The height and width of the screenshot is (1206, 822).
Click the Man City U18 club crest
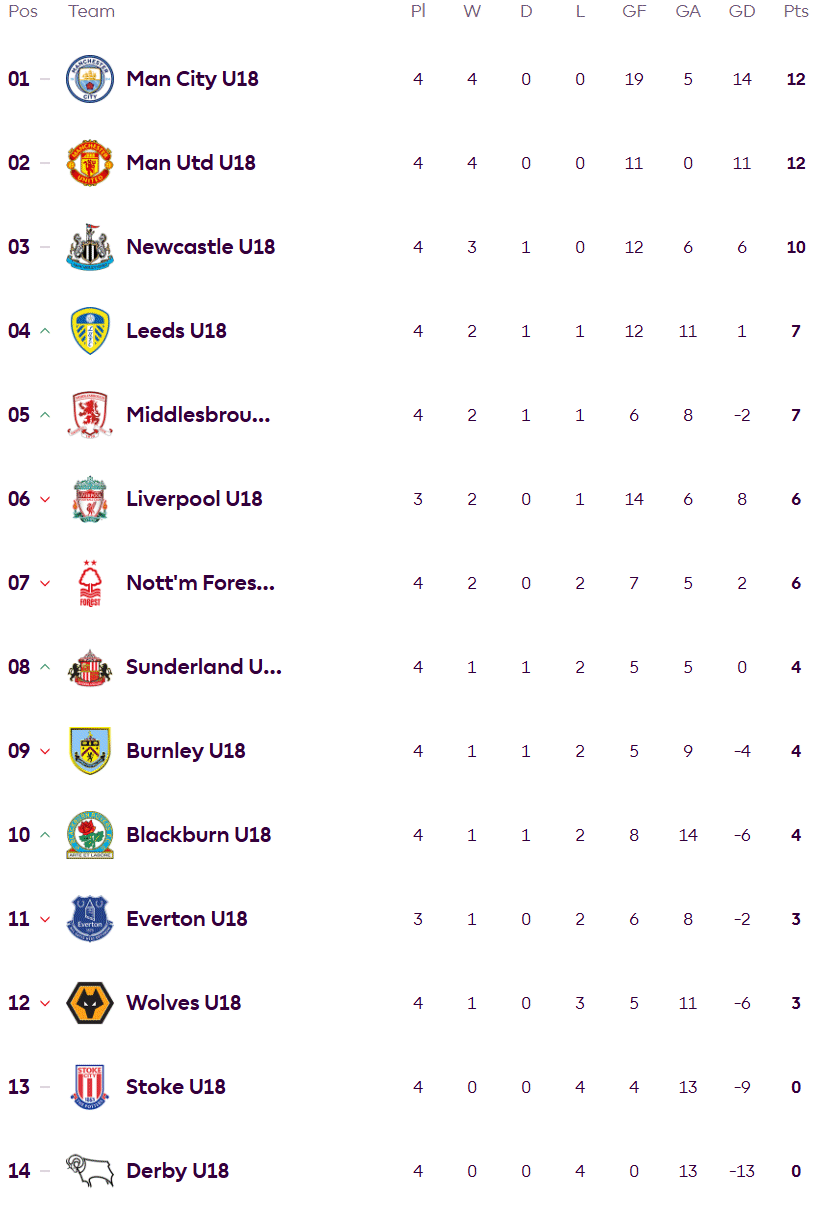[90, 79]
